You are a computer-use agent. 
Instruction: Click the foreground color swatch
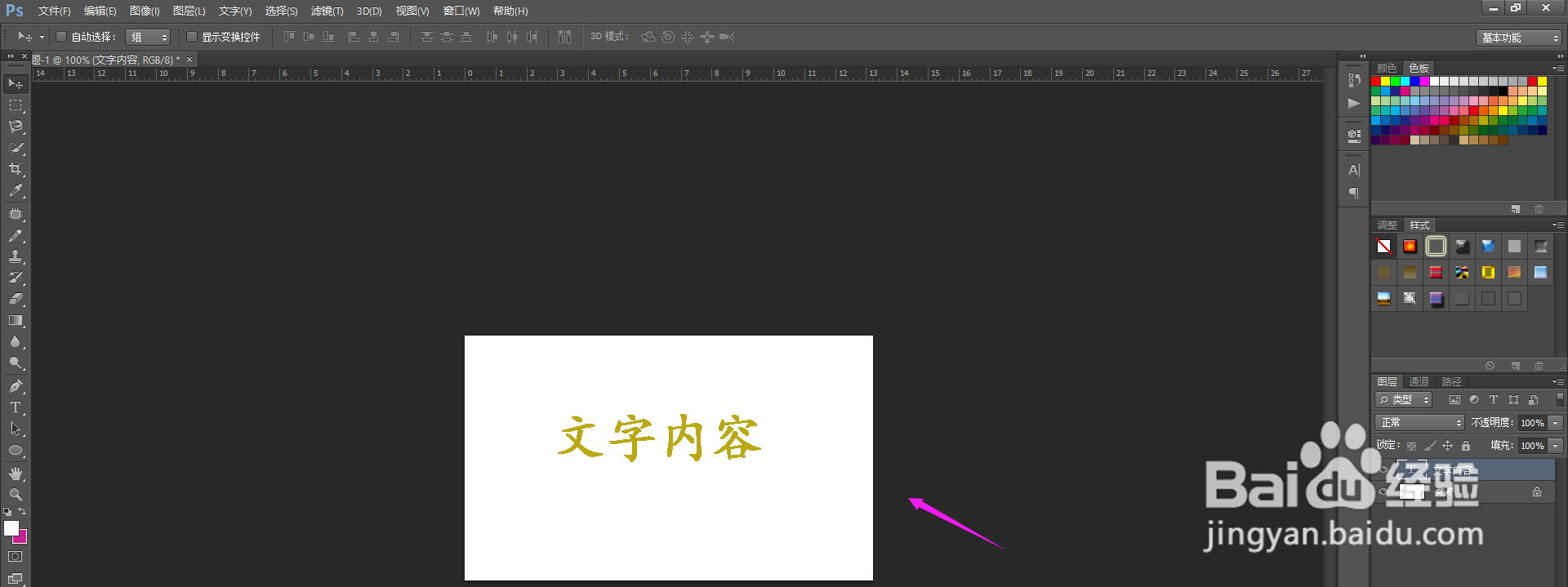[x=11, y=528]
